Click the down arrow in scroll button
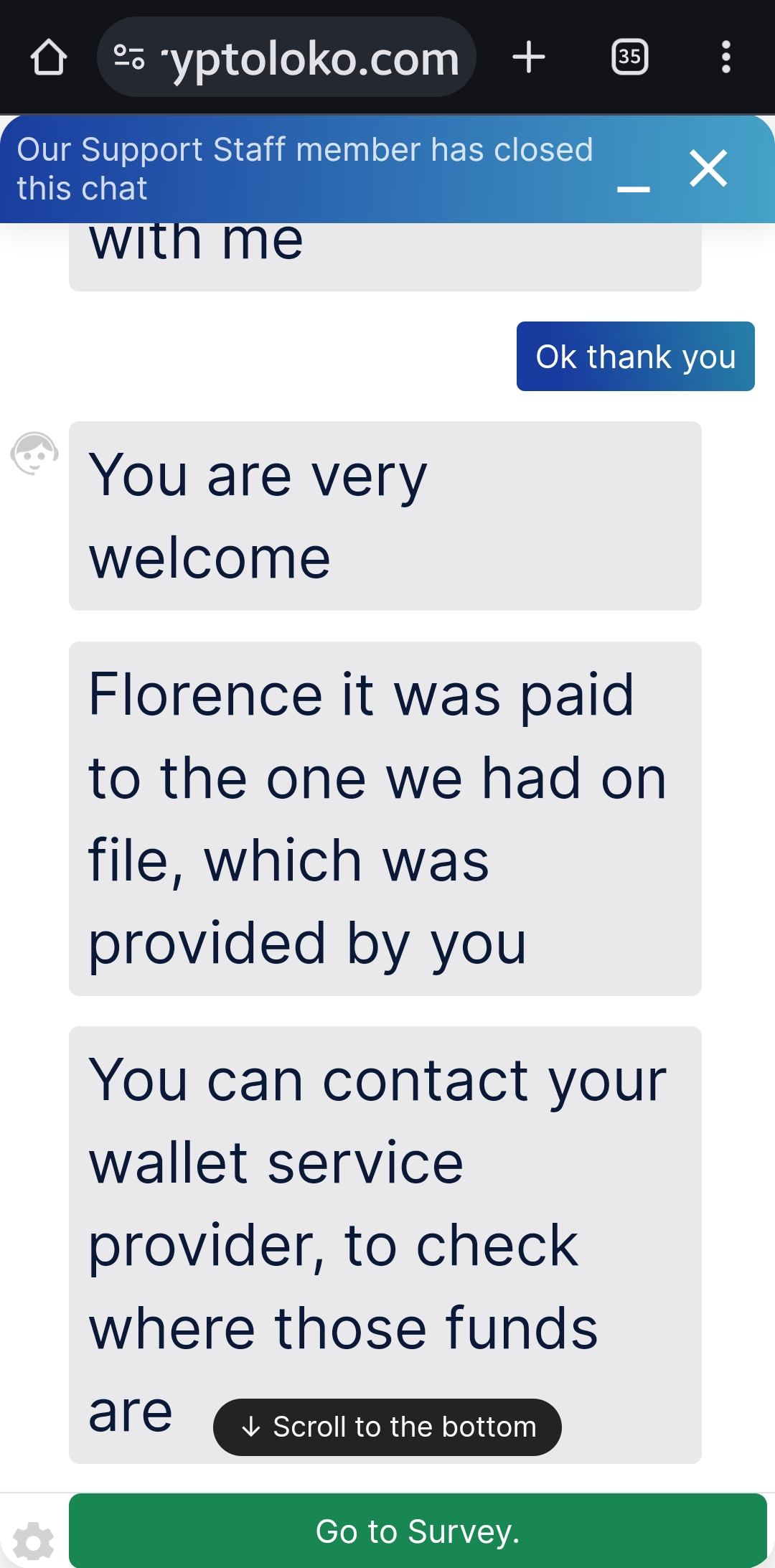Viewport: 775px width, 1568px height. pos(250,1427)
